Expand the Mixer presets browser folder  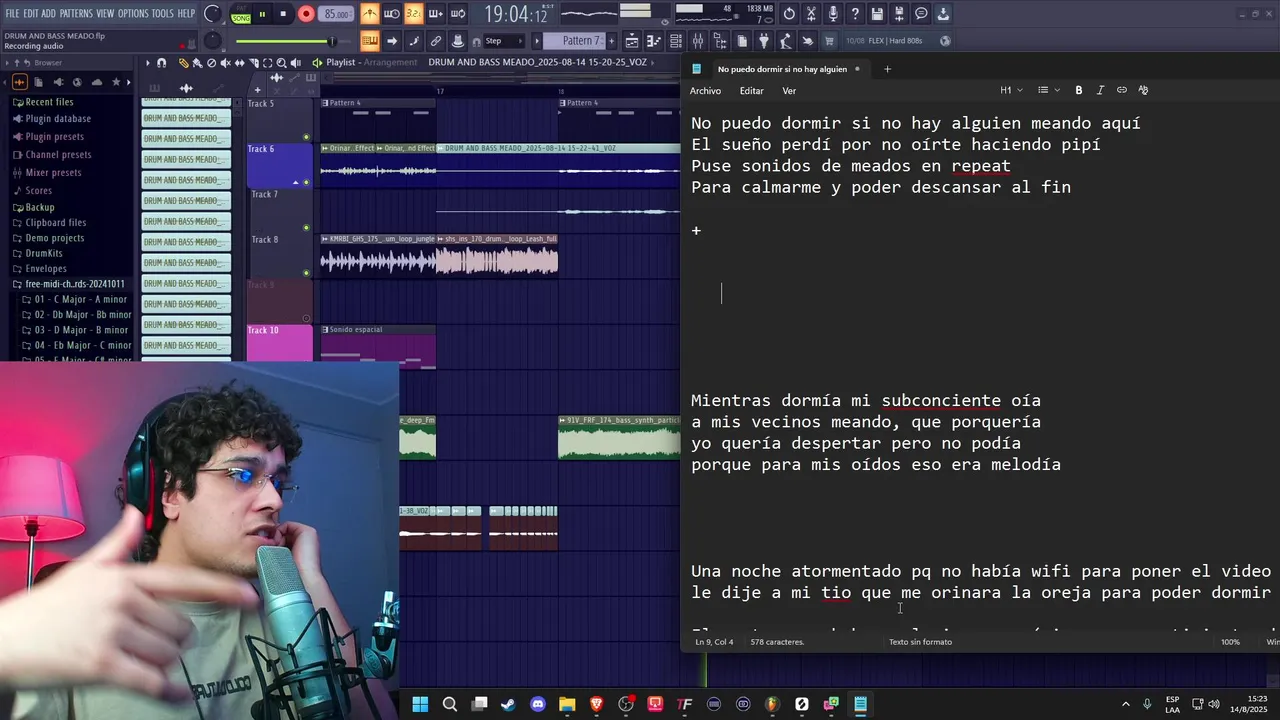coord(53,173)
